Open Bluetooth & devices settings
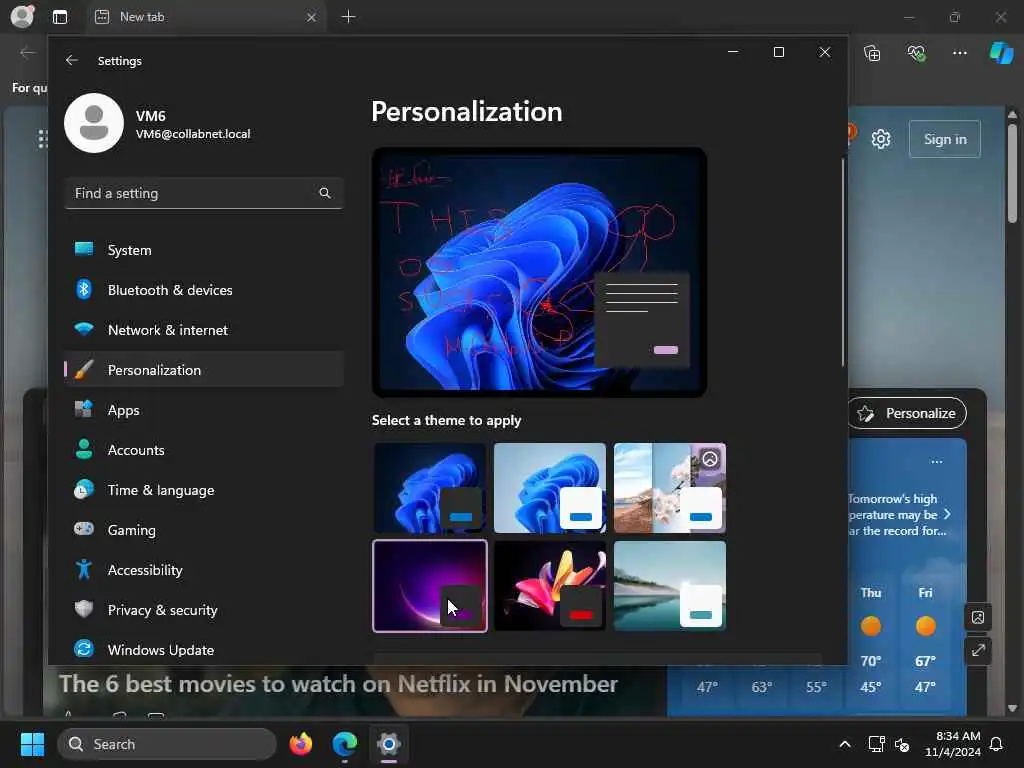Screen dimensions: 1024x768 click(204, 290)
